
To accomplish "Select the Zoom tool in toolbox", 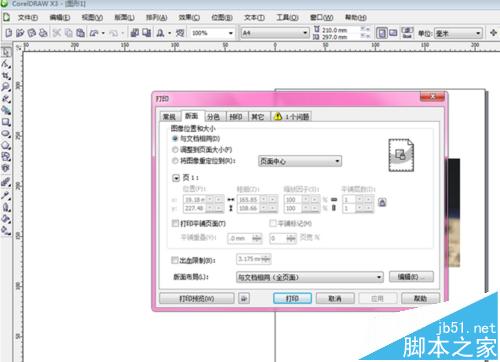I will [x=6, y=87].
